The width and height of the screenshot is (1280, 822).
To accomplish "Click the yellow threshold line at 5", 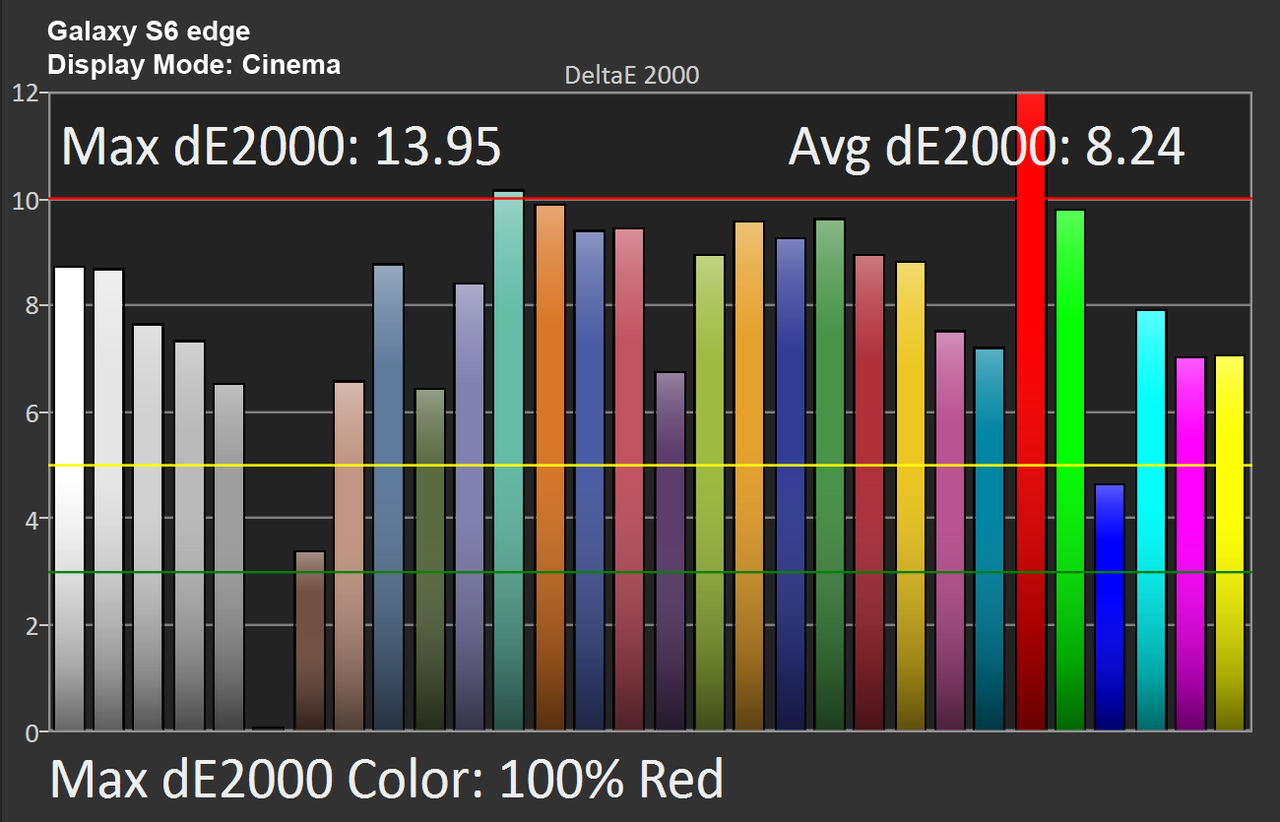I will tap(652, 466).
